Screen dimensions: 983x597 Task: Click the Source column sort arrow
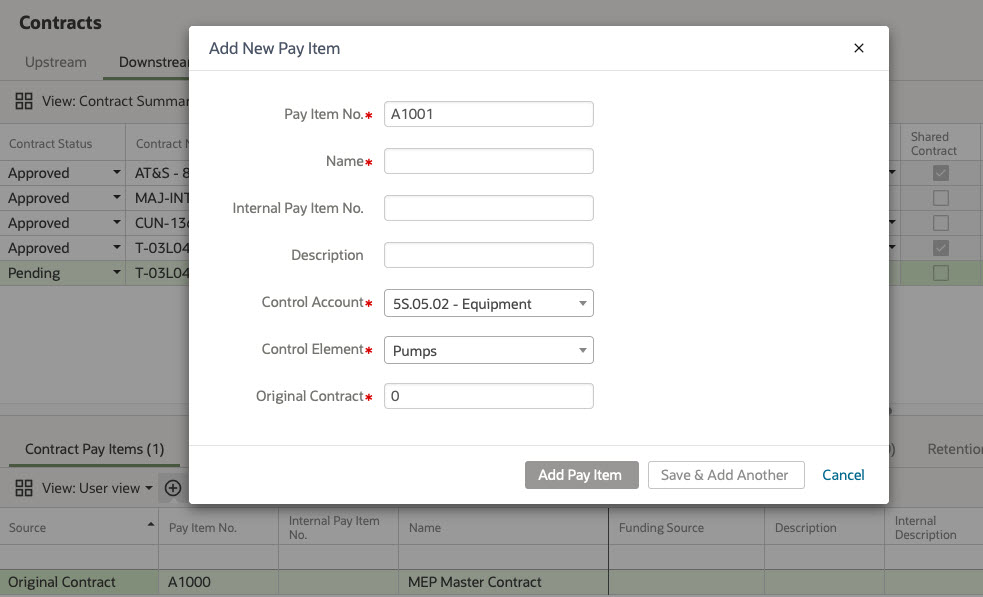point(150,524)
